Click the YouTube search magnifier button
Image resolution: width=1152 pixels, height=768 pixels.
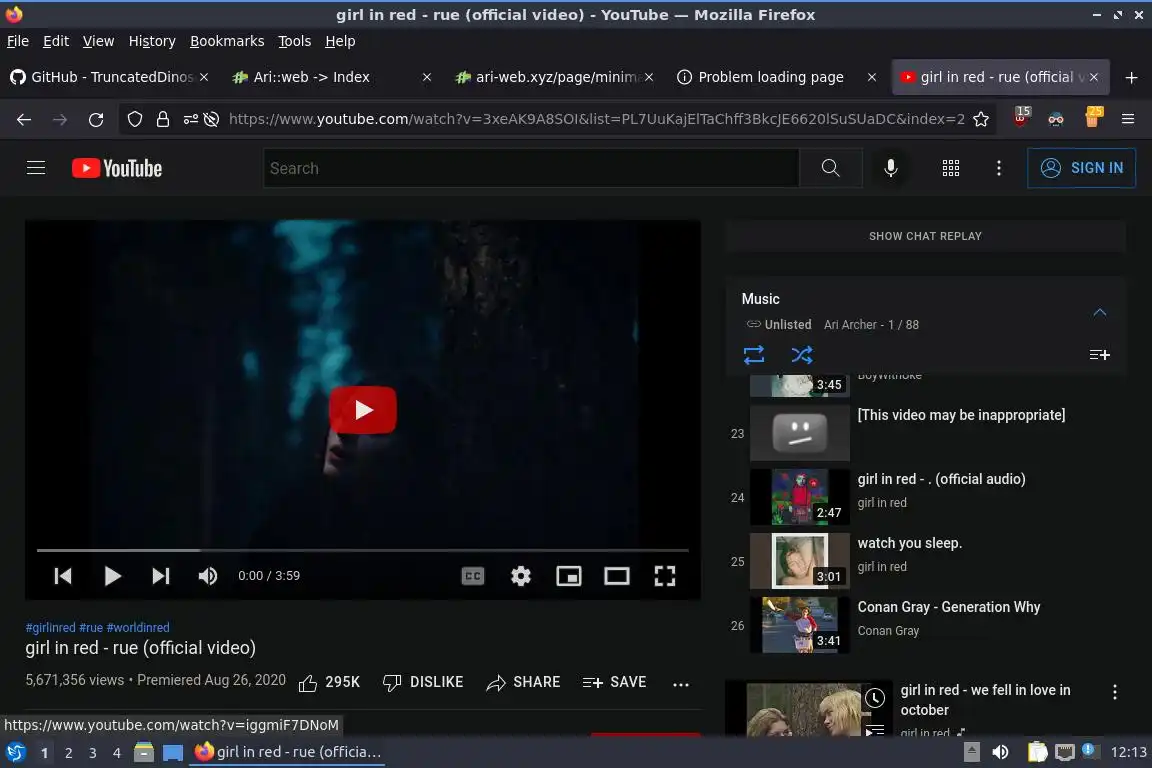[830, 168]
